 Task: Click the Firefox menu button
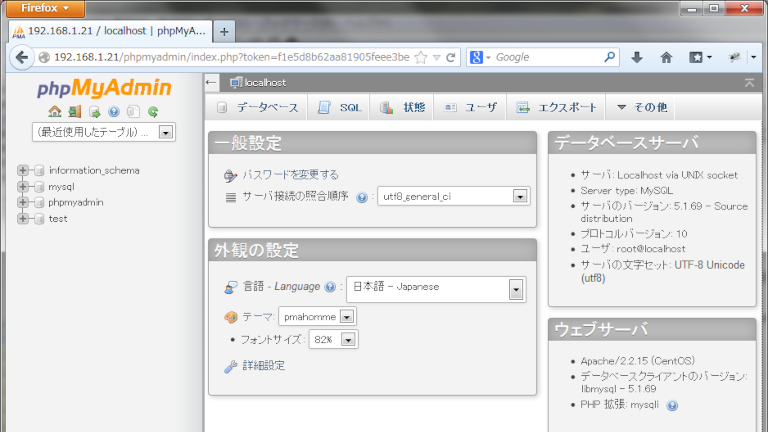[x=45, y=8]
